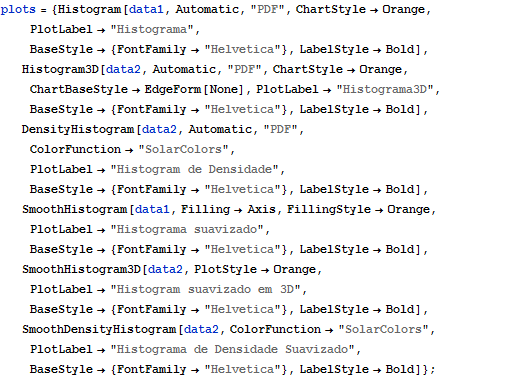Screen dimensions: 508x379
Task: Click "Orange" on the SmoothHistogram3D line
Action: click(x=294, y=269)
